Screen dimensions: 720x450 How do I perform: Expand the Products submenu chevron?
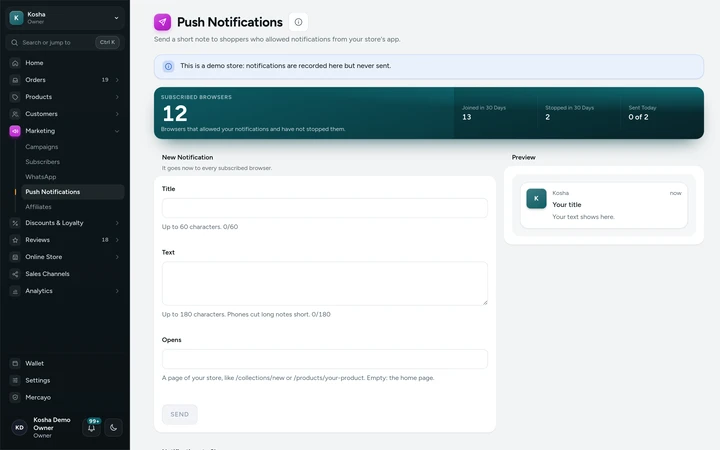[x=117, y=97]
